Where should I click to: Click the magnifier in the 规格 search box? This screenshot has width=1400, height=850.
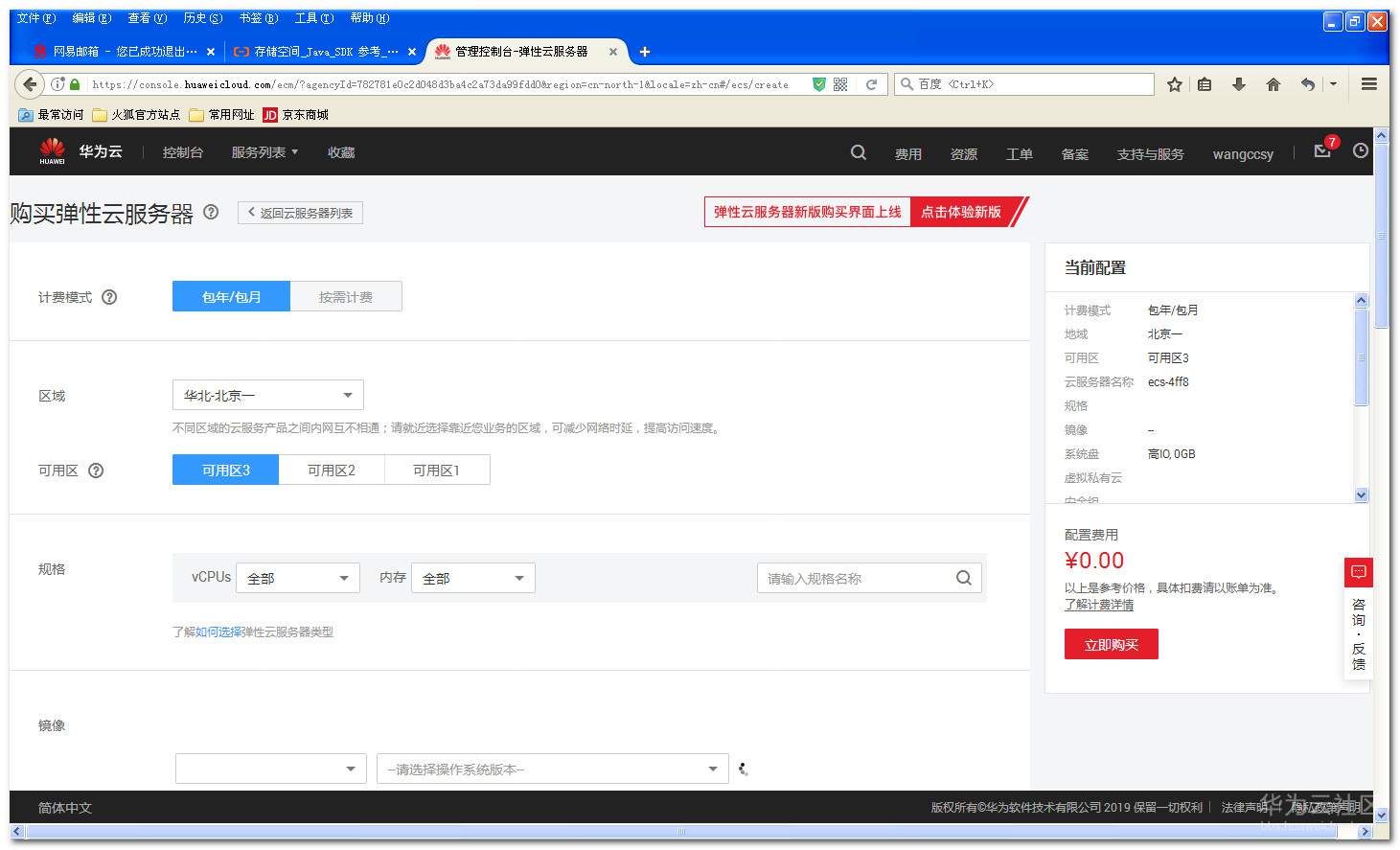point(964,578)
